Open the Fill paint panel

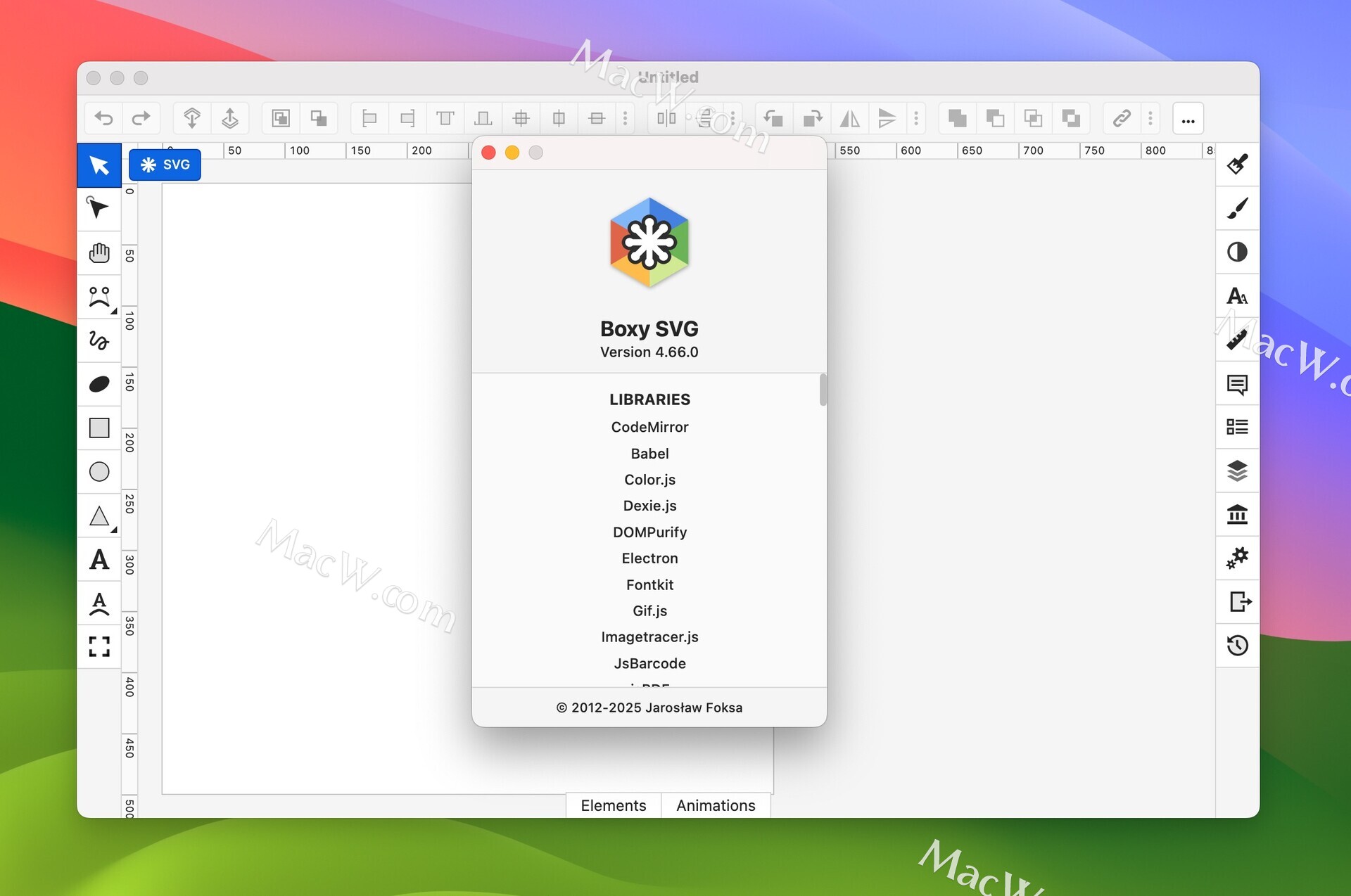click(x=1238, y=165)
